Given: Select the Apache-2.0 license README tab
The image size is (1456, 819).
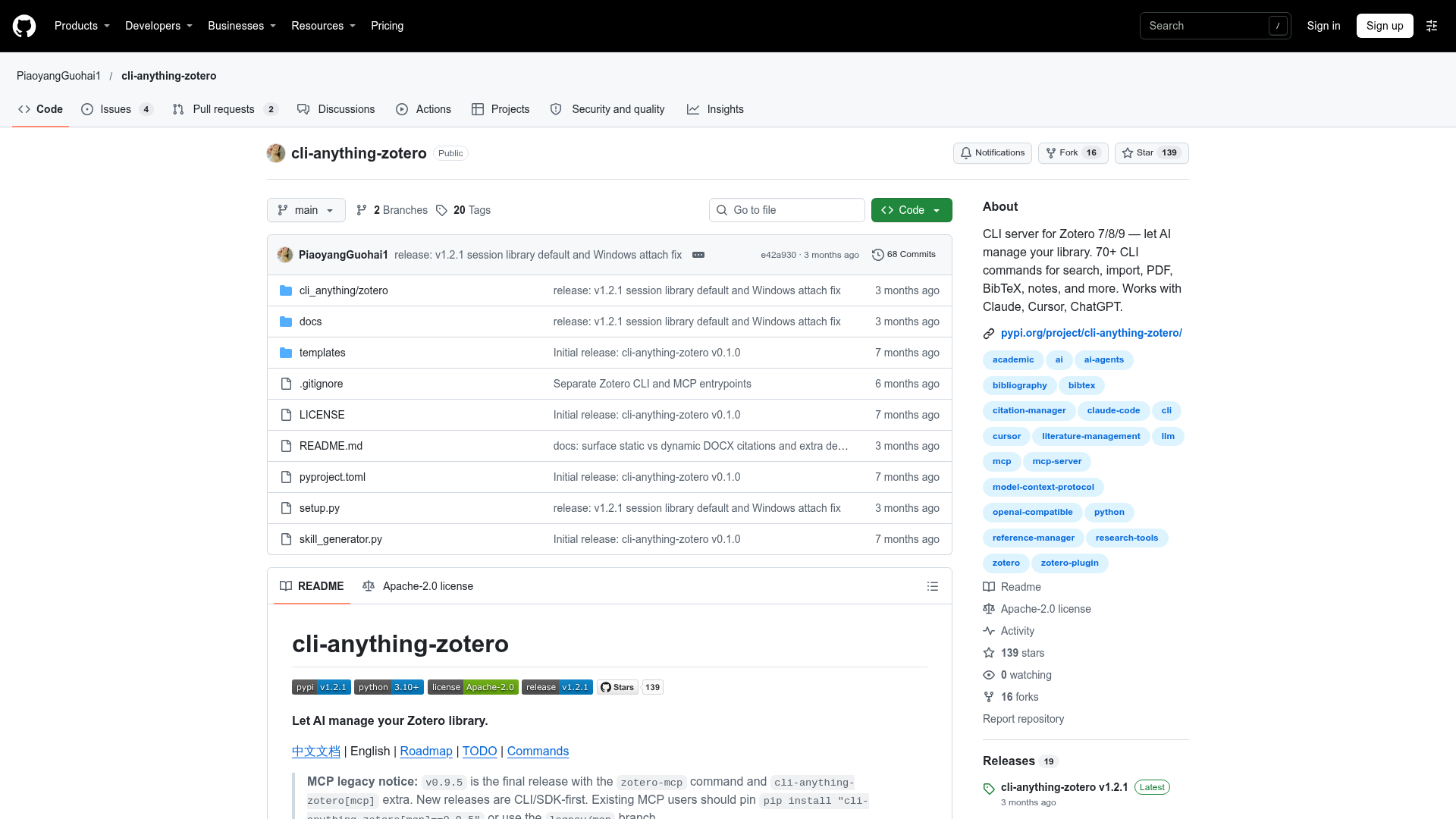Looking at the screenshot, I should click(418, 586).
